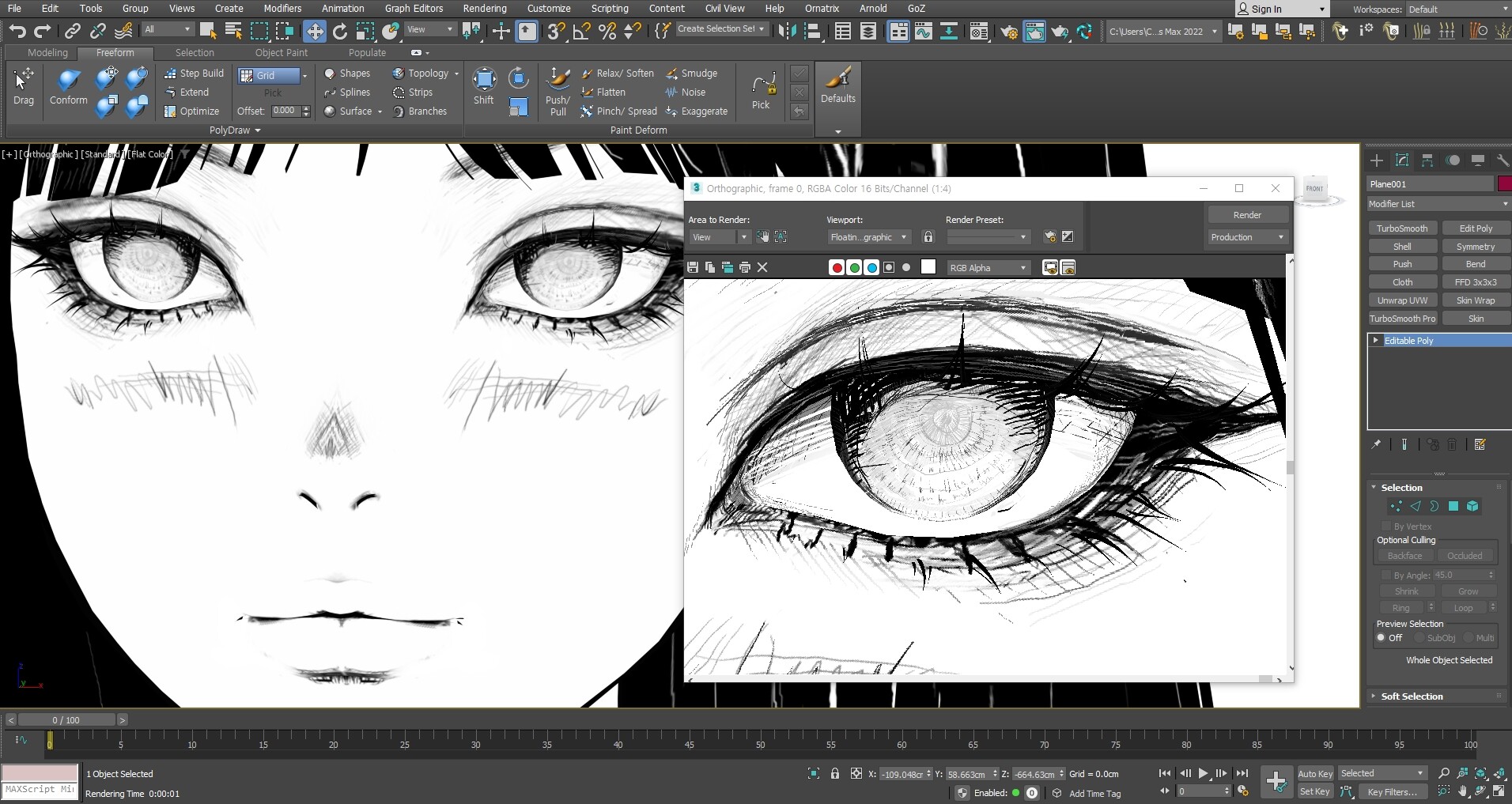Enable Polygon sub-object selection mode

tap(1453, 506)
